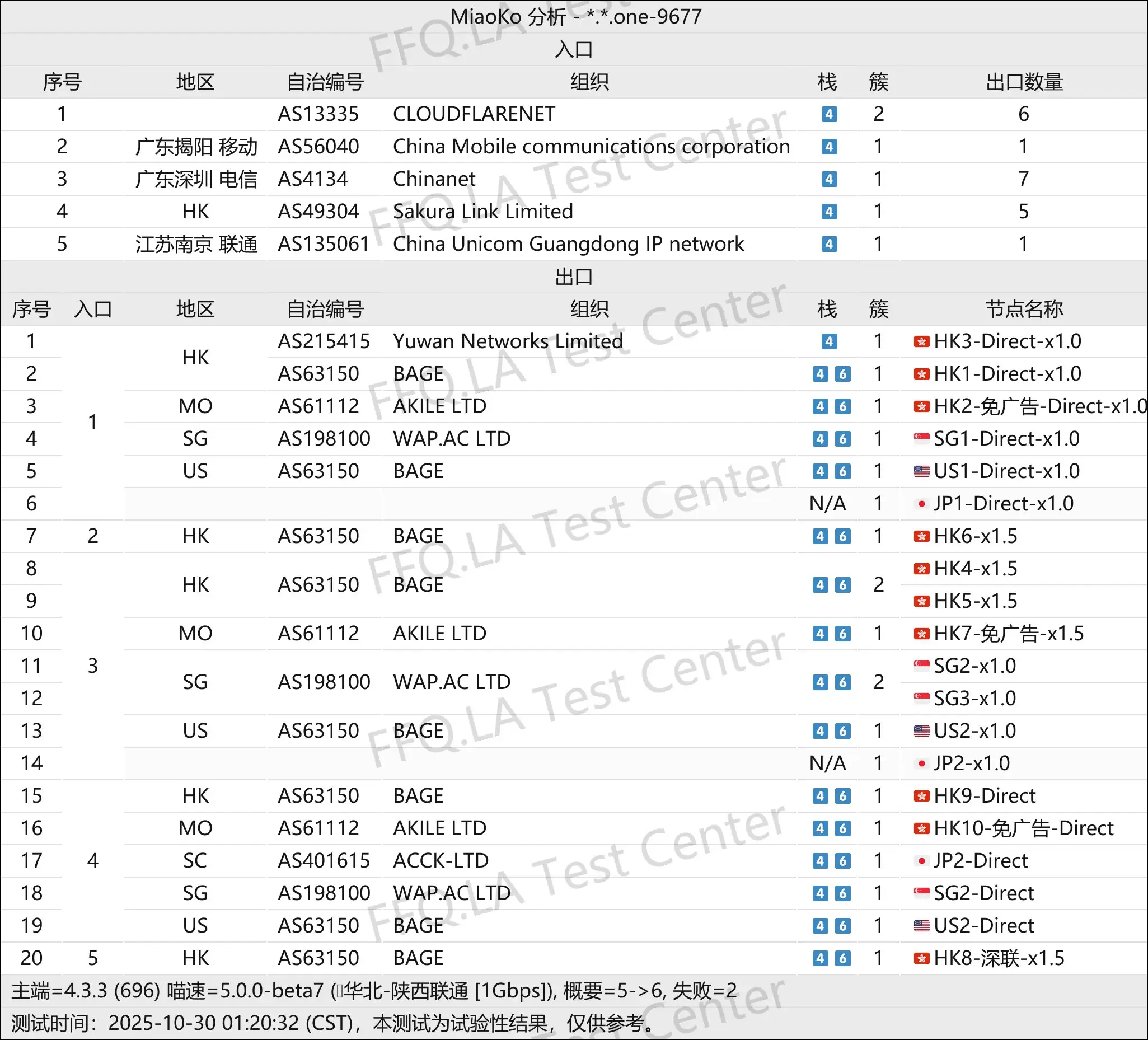Click Sakura Link Limited organization text
This screenshot has height=1040, width=1148.
(x=482, y=212)
